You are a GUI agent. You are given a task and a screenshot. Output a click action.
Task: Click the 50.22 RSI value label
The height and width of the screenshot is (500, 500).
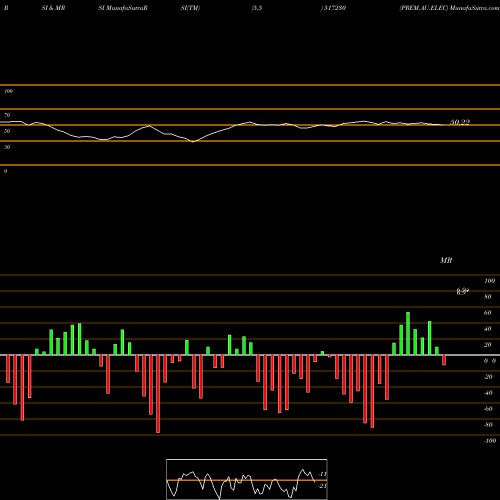tap(460, 122)
